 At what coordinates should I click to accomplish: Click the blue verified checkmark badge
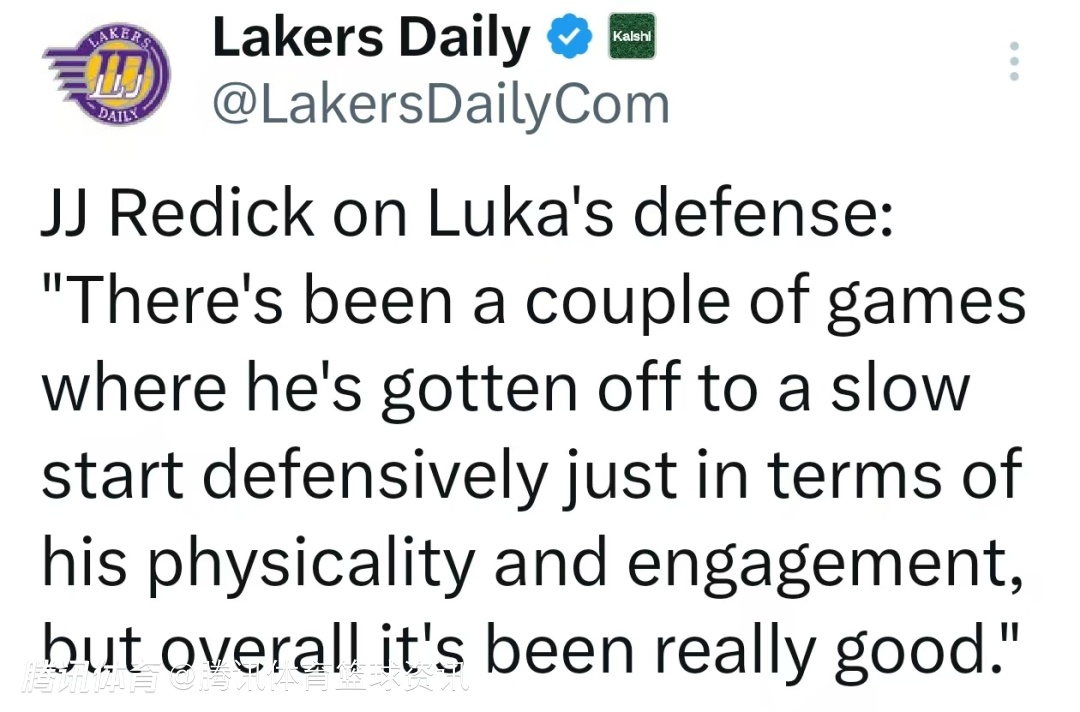click(x=567, y=40)
